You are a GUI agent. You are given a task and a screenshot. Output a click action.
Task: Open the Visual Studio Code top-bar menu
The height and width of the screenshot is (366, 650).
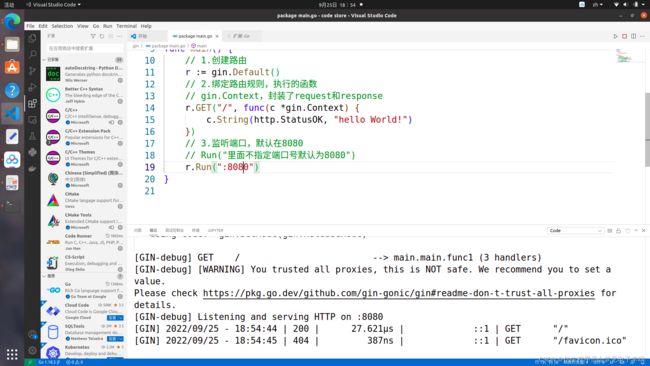tap(53, 5)
